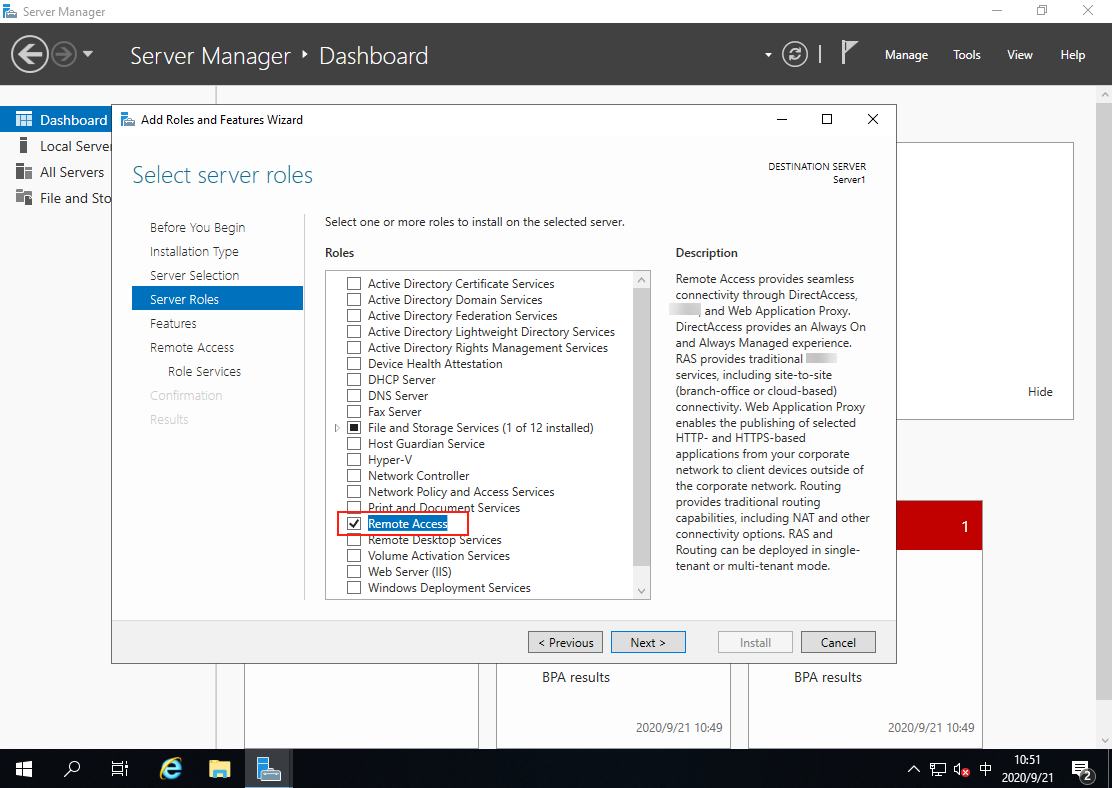The height and width of the screenshot is (788, 1112).
Task: Click Server Manager taskbar icon
Action: (x=269, y=769)
